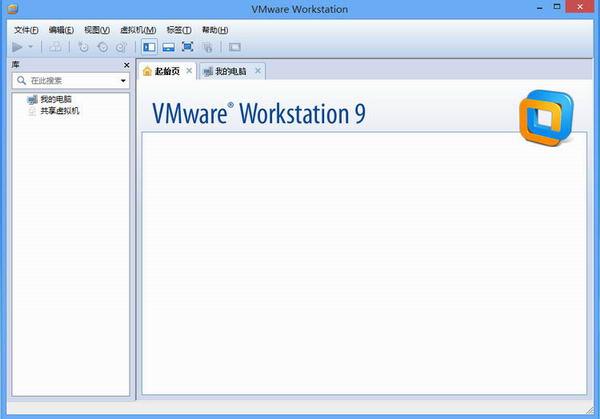This screenshot has width=600, height=419.
Task: Switch to the 我的电脑 tab
Action: [x=228, y=72]
